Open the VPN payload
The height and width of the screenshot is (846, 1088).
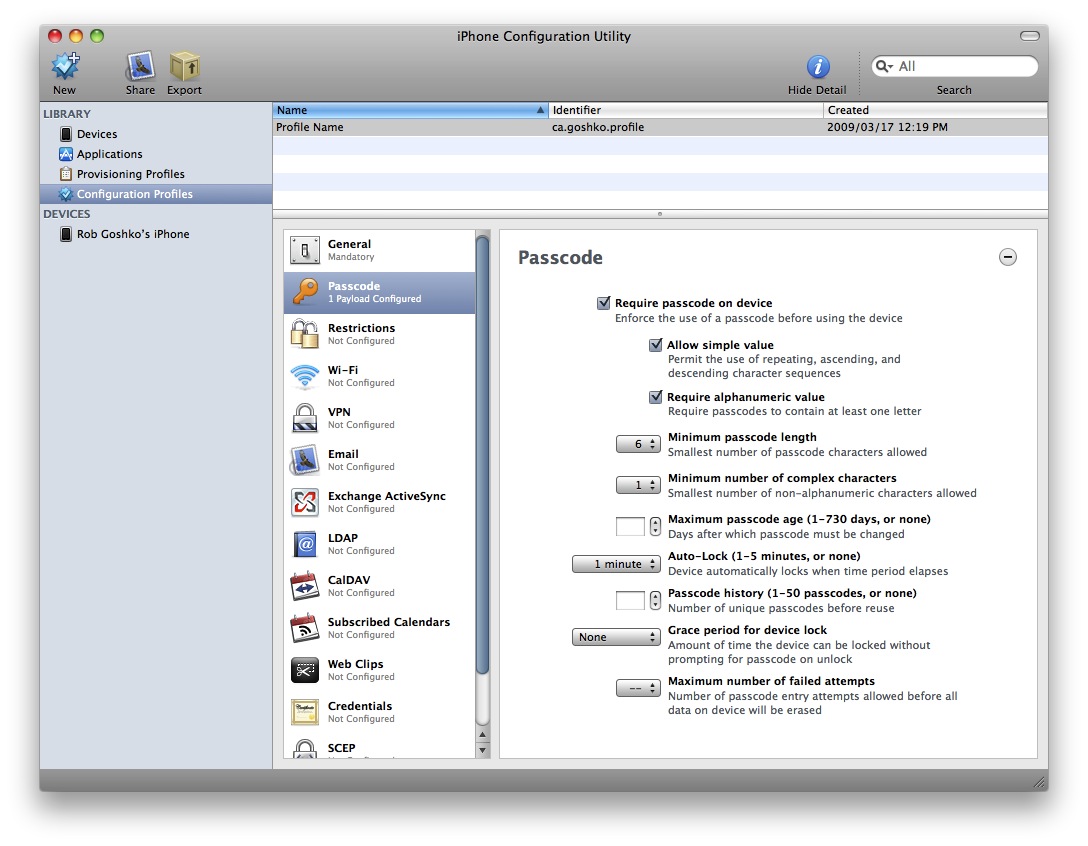click(380, 418)
